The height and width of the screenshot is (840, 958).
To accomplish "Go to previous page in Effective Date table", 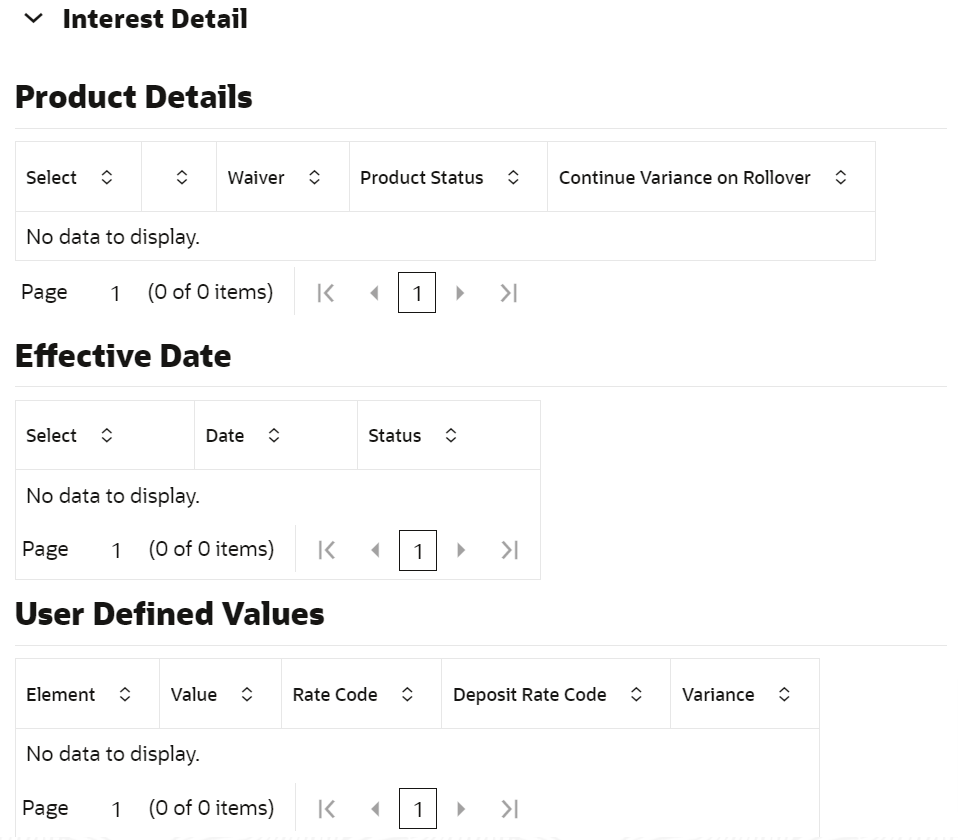I will (375, 550).
